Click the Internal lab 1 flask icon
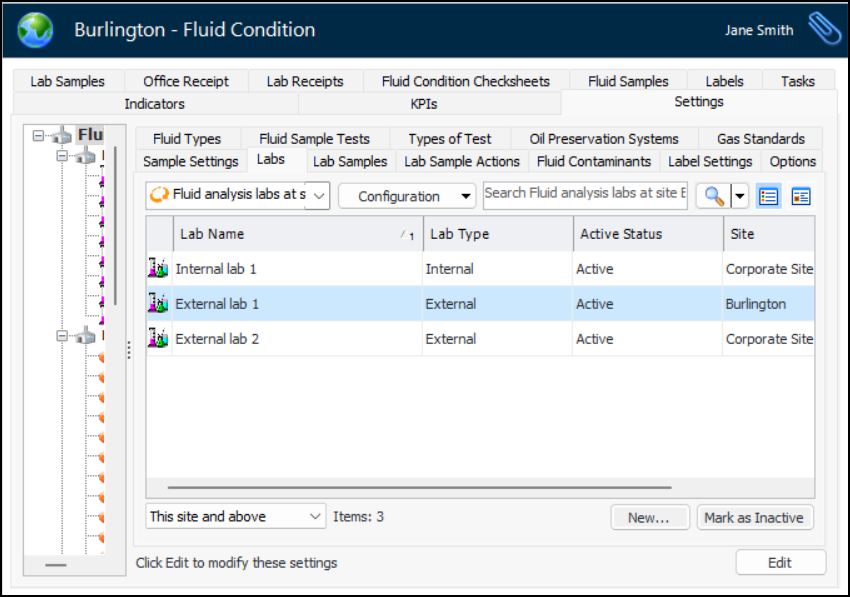 click(x=158, y=269)
